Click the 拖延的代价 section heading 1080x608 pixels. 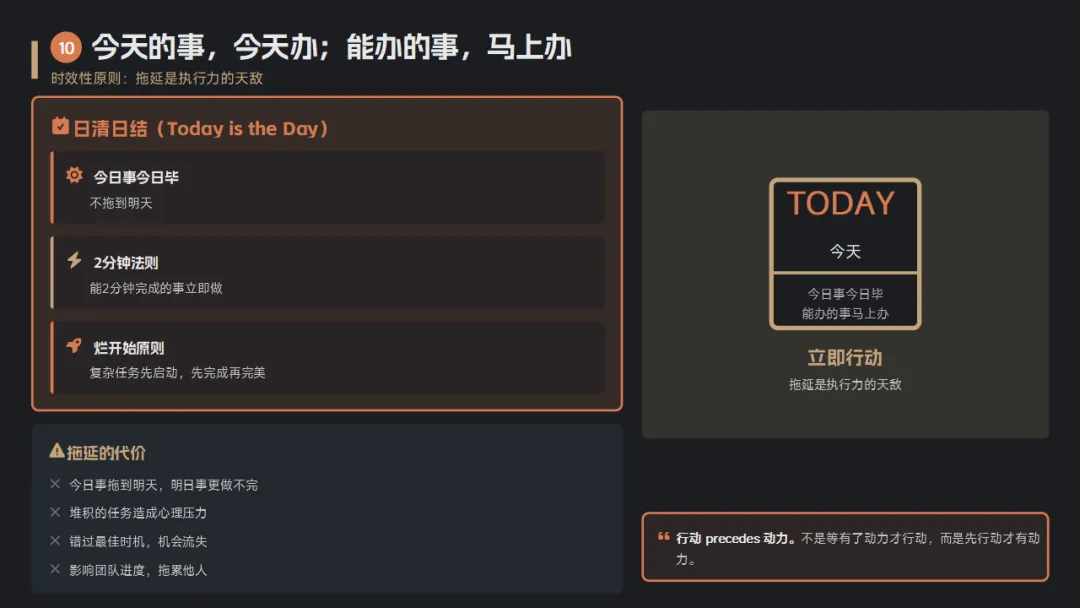(106, 453)
